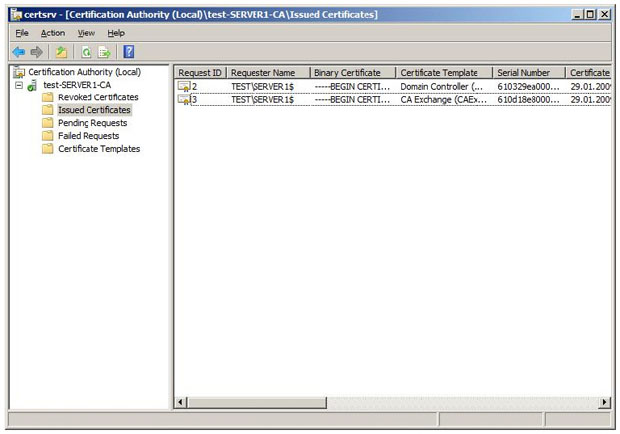Image resolution: width=620 pixels, height=434 pixels.
Task: Select test-SERVER1-CA tree label
Action: (77, 85)
